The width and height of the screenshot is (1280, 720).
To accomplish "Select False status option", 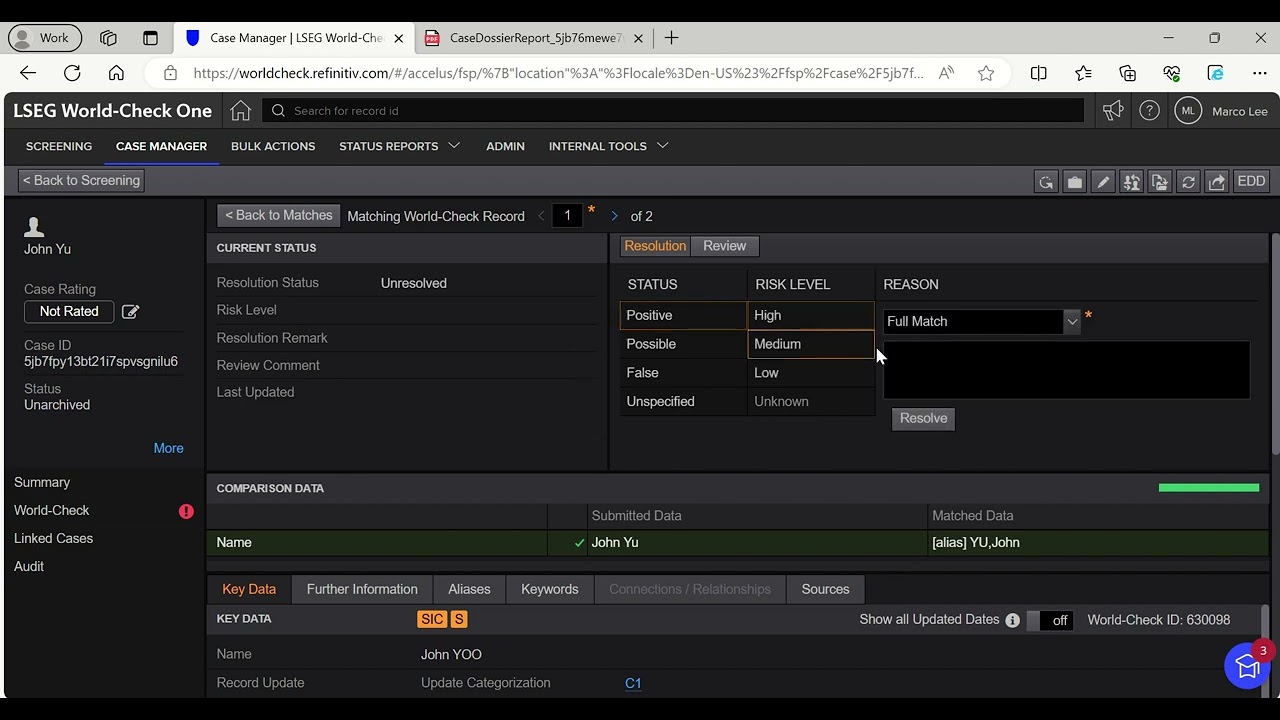I will 683,373.
